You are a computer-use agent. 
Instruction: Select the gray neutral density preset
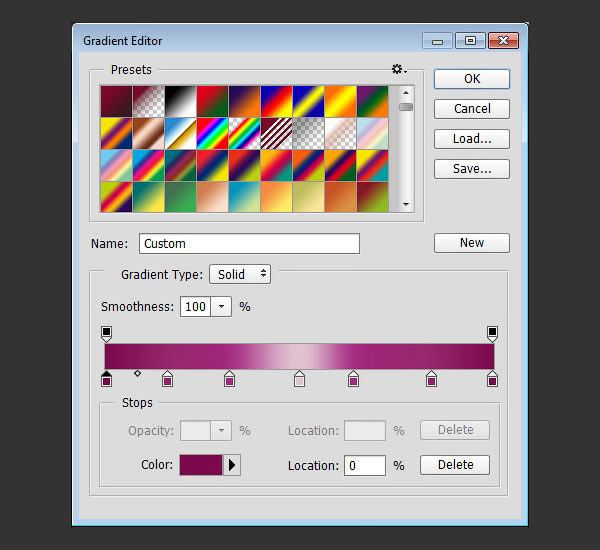coord(308,134)
